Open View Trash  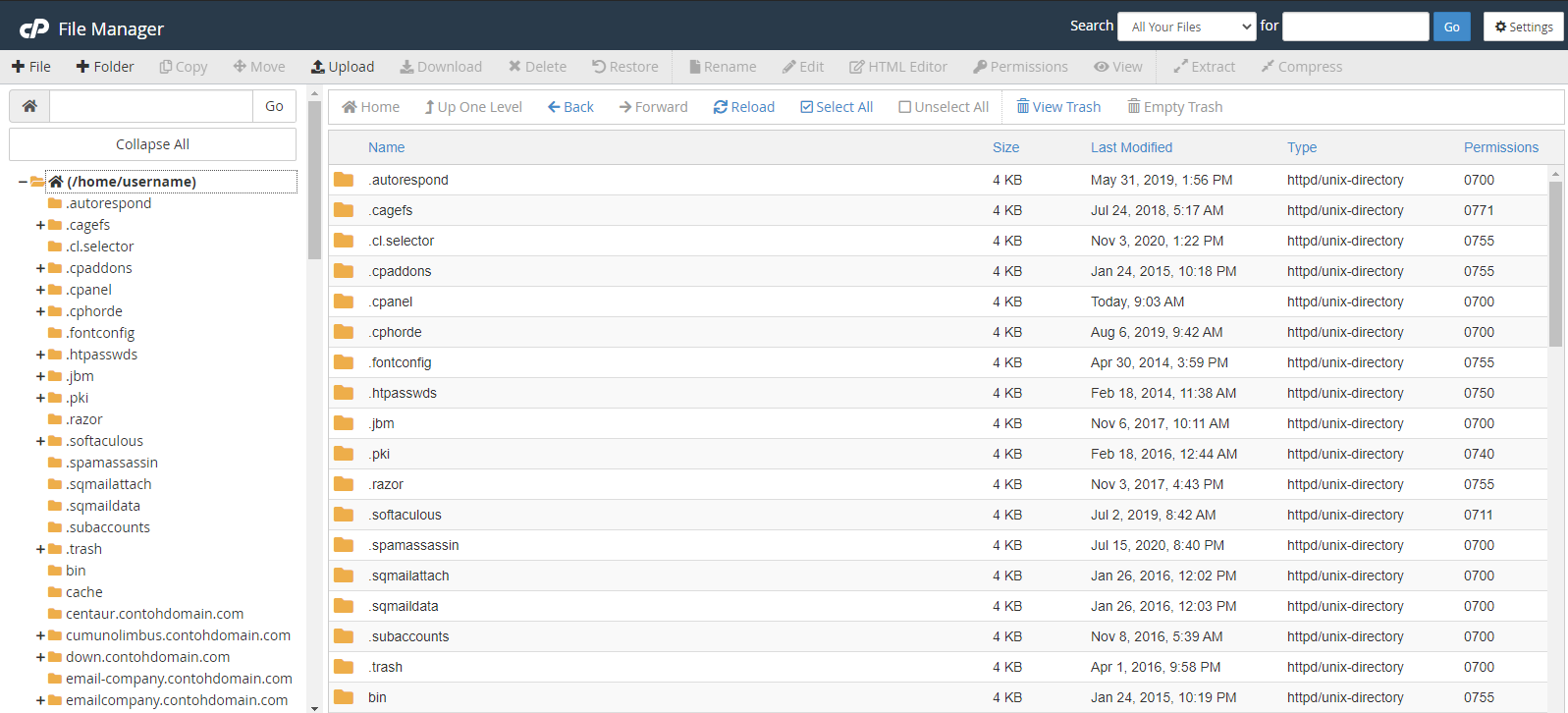tap(1058, 107)
